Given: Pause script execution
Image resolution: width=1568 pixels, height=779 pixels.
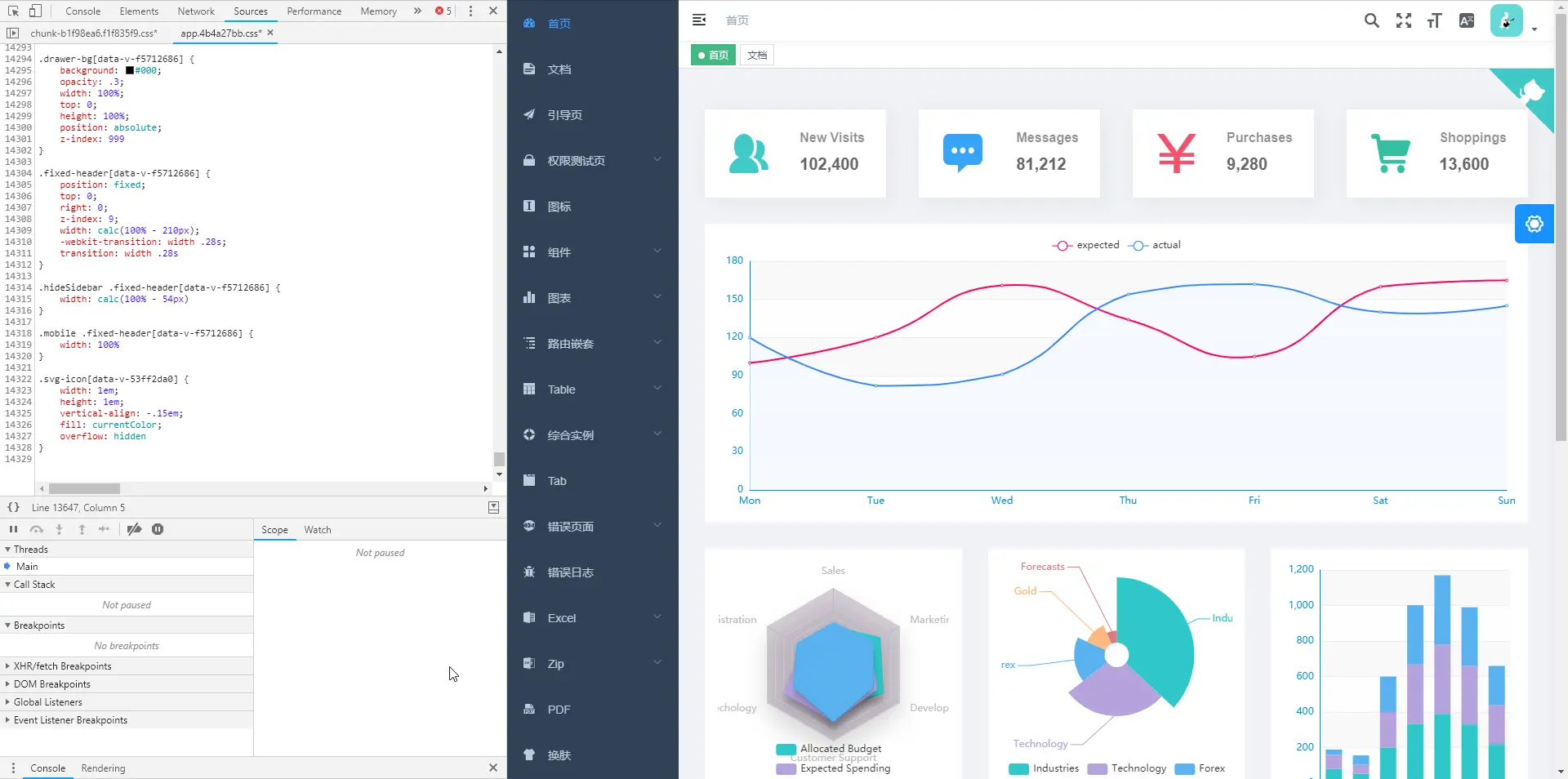Looking at the screenshot, I should coord(13,529).
